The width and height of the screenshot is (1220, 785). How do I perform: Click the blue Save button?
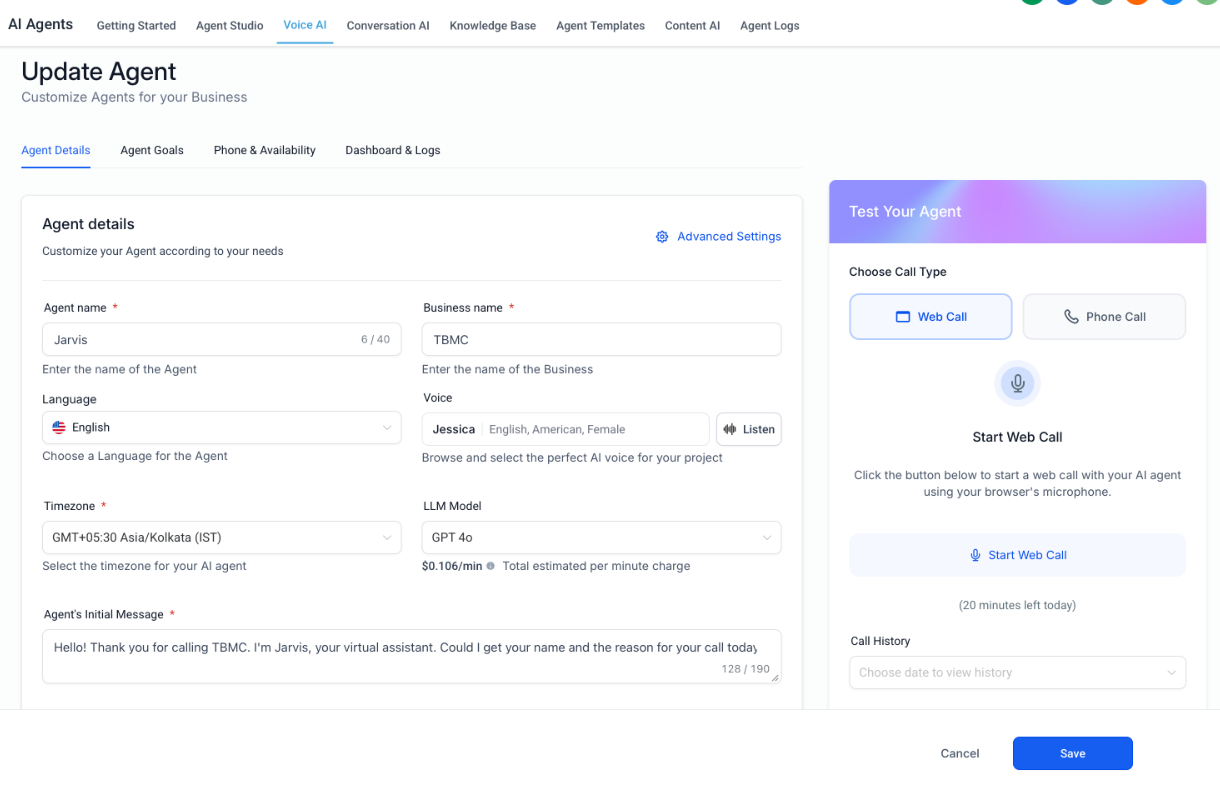[x=1073, y=753]
